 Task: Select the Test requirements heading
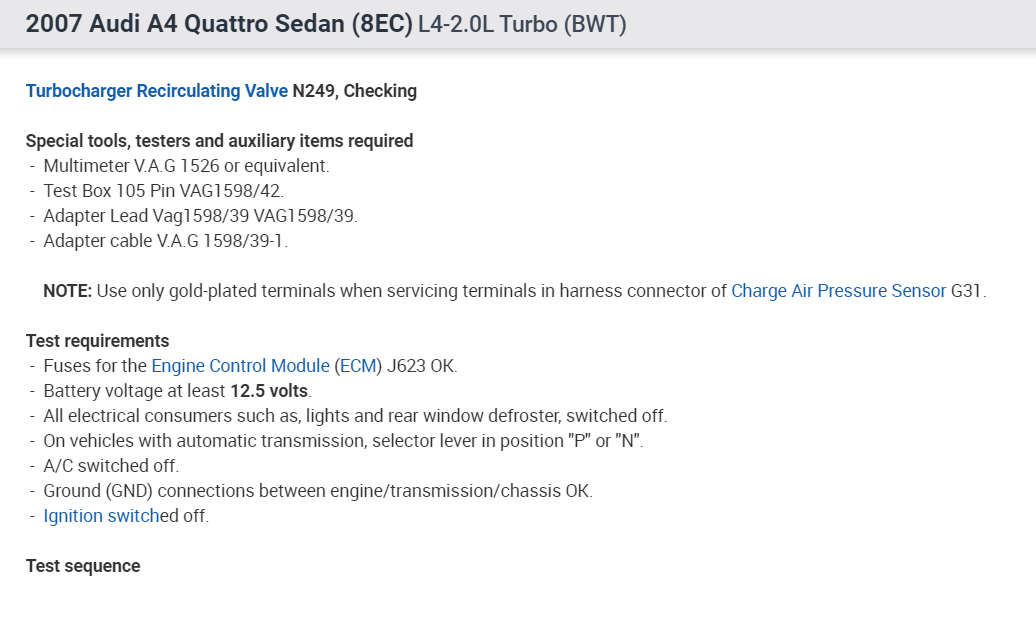tap(97, 341)
